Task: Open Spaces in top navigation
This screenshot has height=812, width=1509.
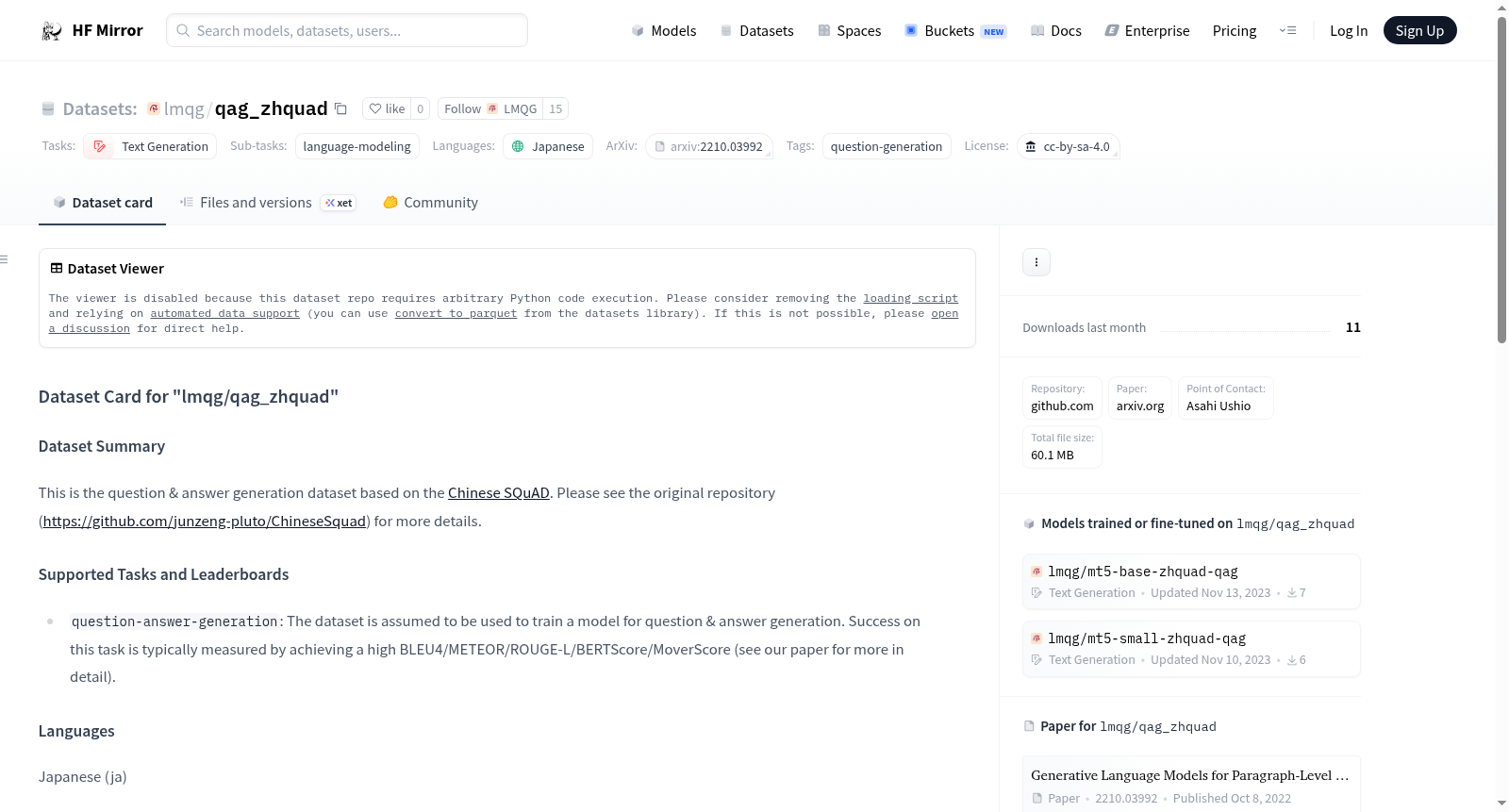Action: 849,31
